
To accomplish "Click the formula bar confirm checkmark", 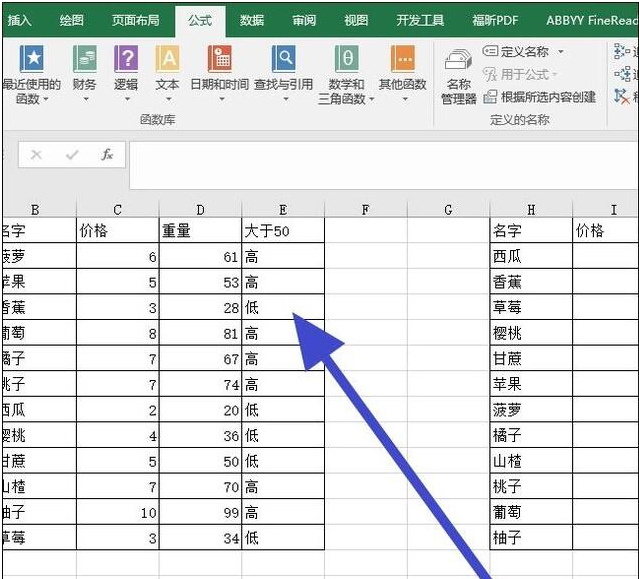I will pos(72,154).
